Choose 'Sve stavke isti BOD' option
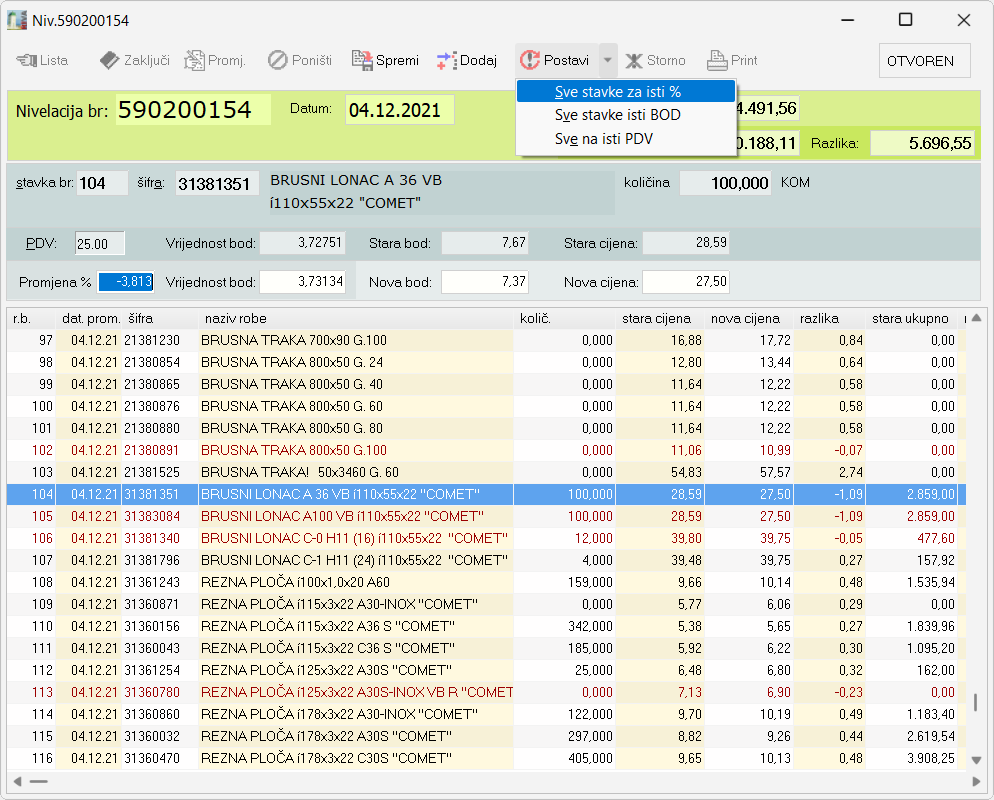The width and height of the screenshot is (994, 800). [617, 115]
